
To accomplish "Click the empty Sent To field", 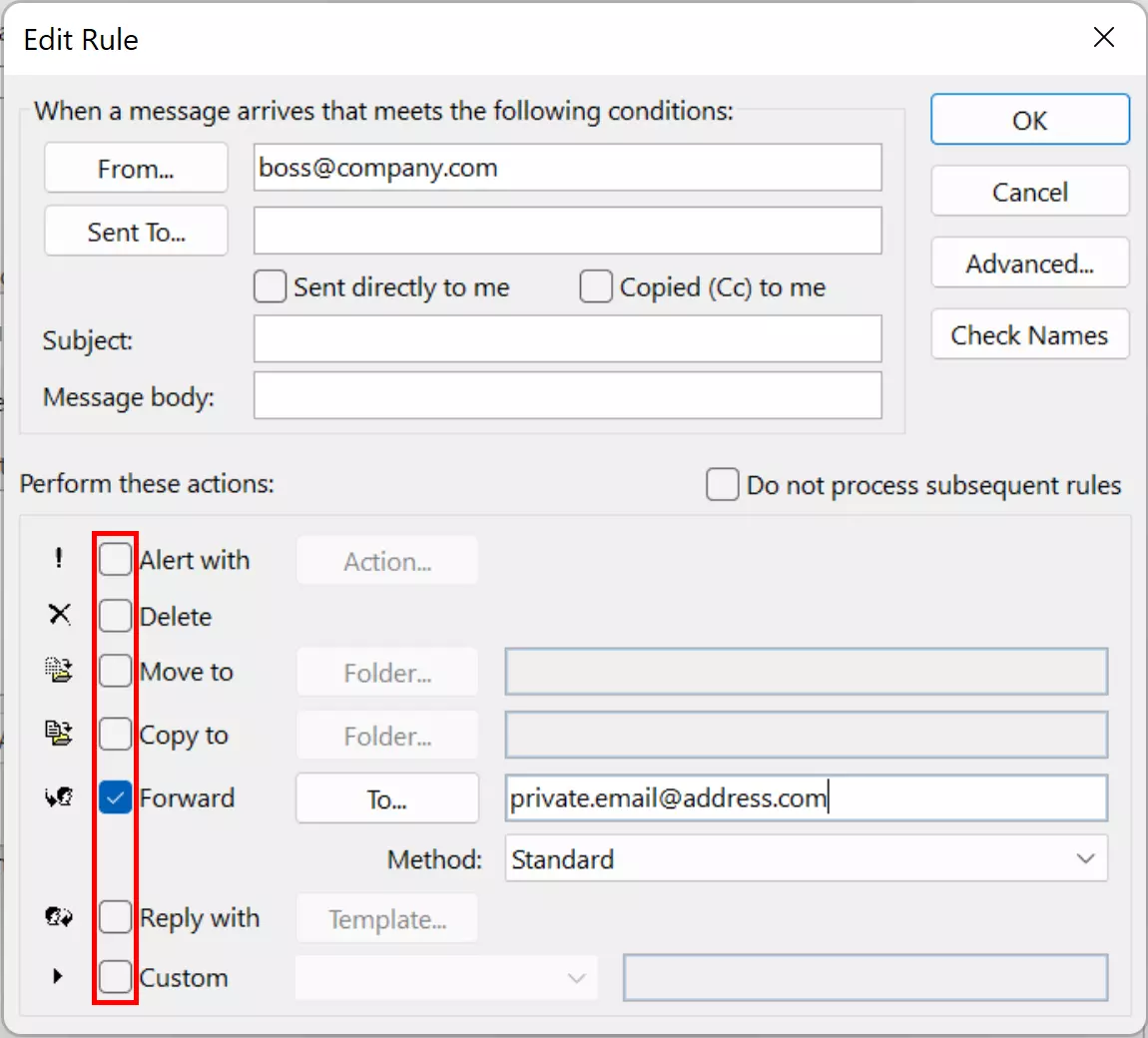I will [567, 231].
